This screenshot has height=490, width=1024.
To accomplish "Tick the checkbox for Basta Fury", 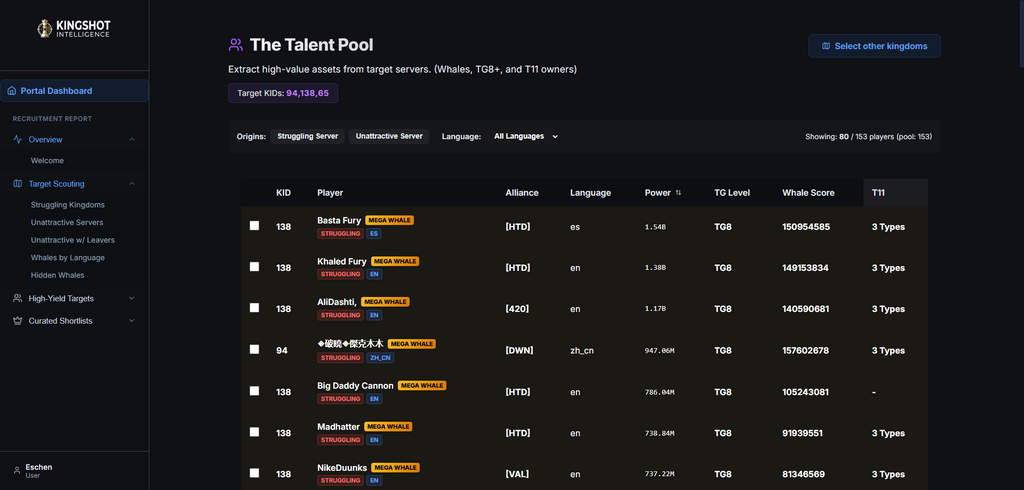I will 254,225.
